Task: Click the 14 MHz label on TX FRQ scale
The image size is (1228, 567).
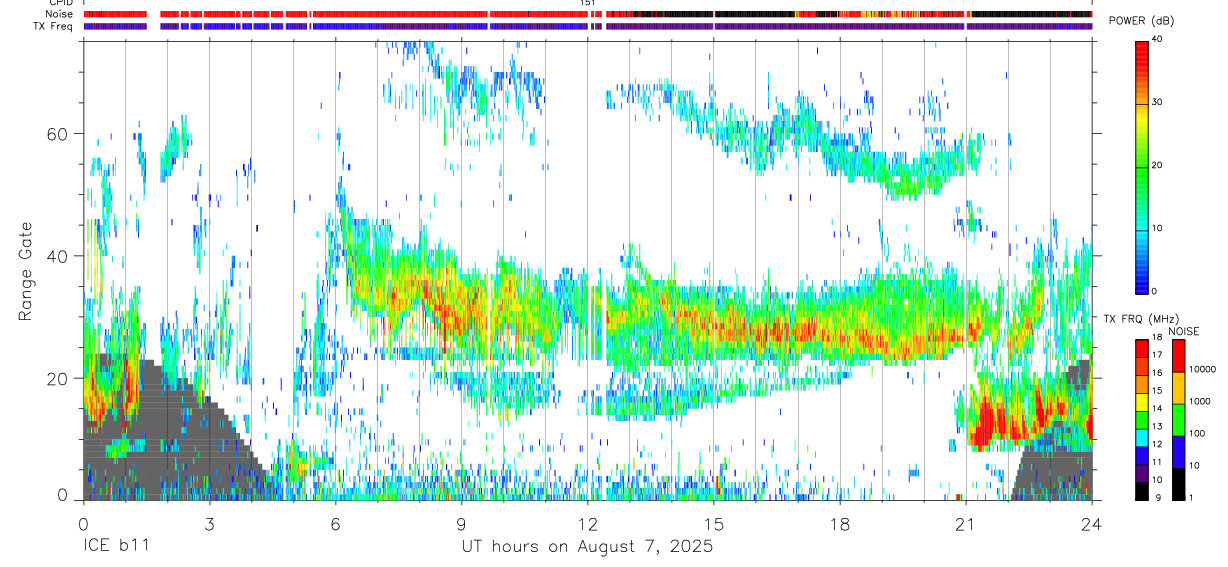Action: click(1157, 408)
